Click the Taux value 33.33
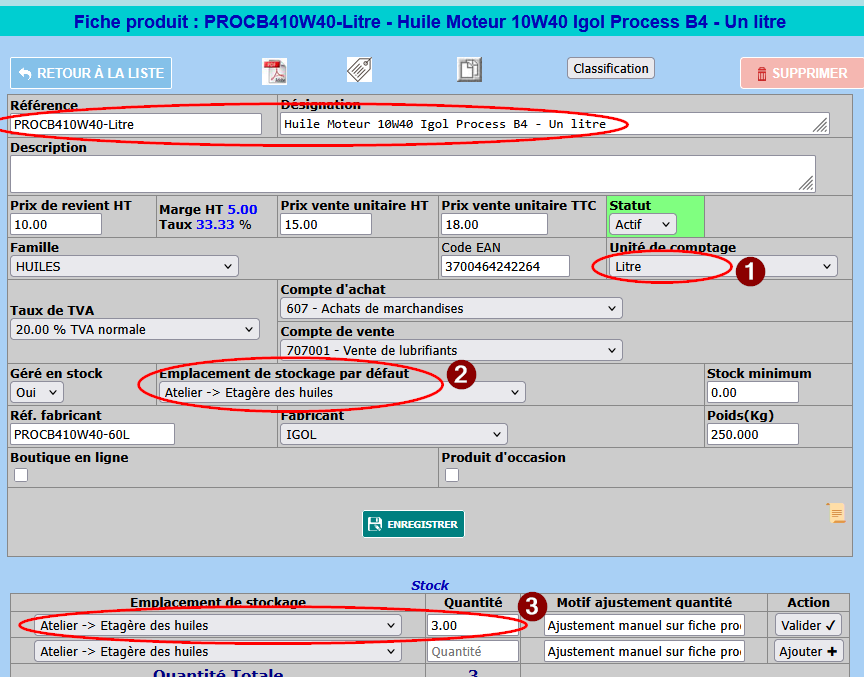The width and height of the screenshot is (864, 677). click(215, 224)
